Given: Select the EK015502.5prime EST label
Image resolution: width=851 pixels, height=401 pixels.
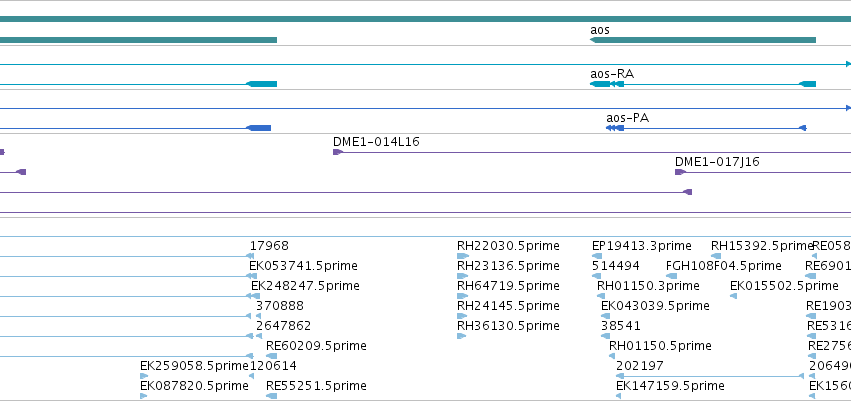Looking at the screenshot, I should pos(784,286).
